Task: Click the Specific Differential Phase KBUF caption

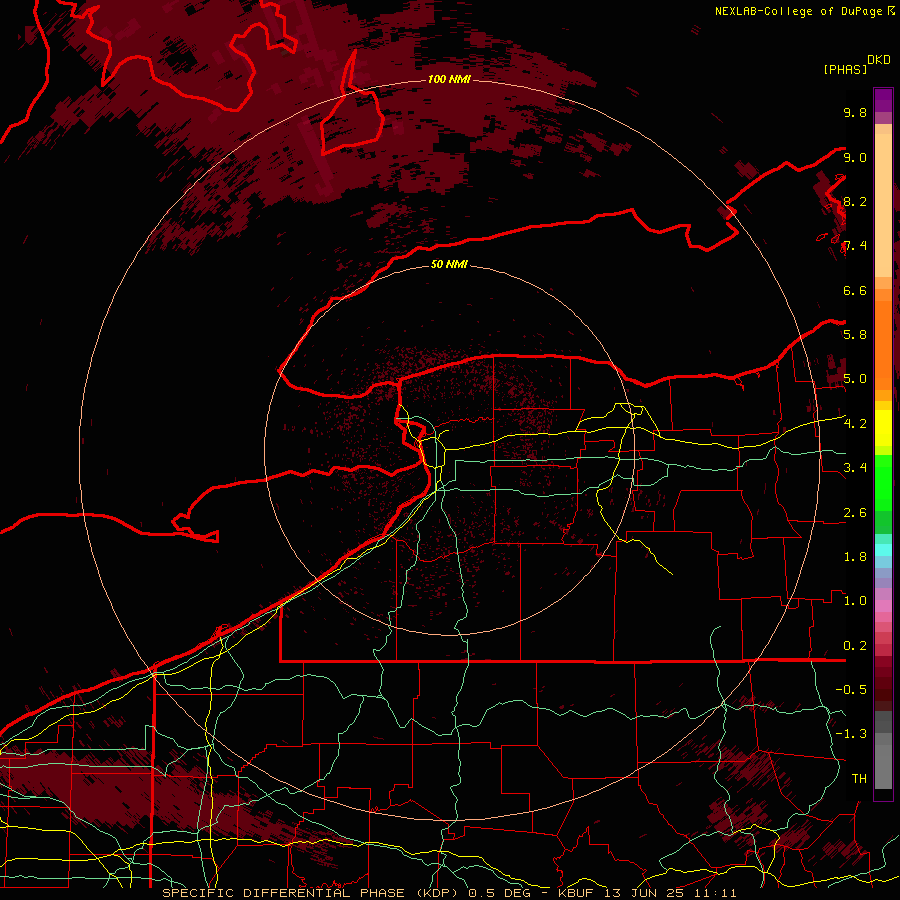Action: pyautogui.click(x=449, y=893)
